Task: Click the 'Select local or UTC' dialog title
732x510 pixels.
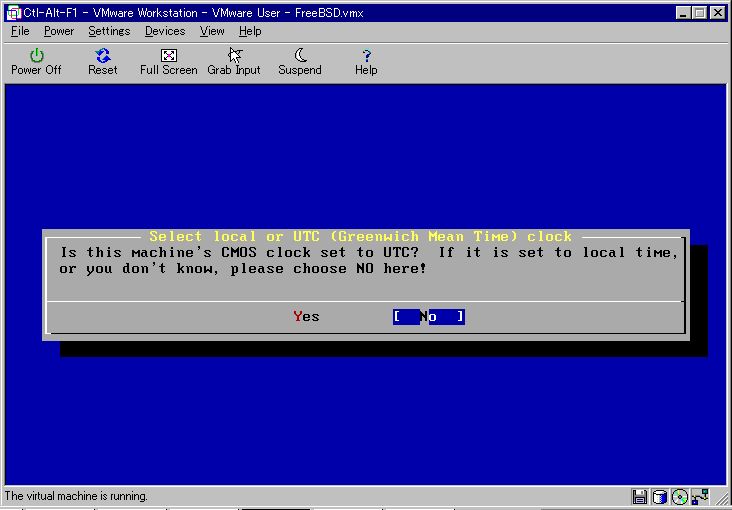Action: point(360,236)
